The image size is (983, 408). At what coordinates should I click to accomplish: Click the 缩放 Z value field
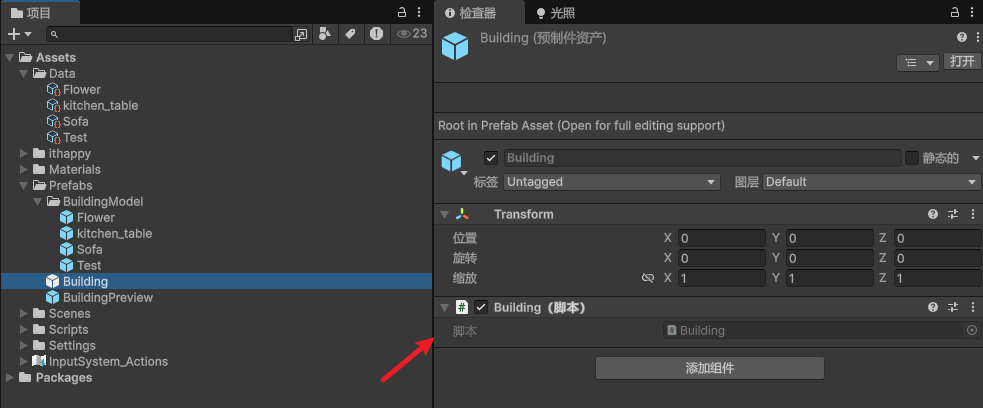938,278
